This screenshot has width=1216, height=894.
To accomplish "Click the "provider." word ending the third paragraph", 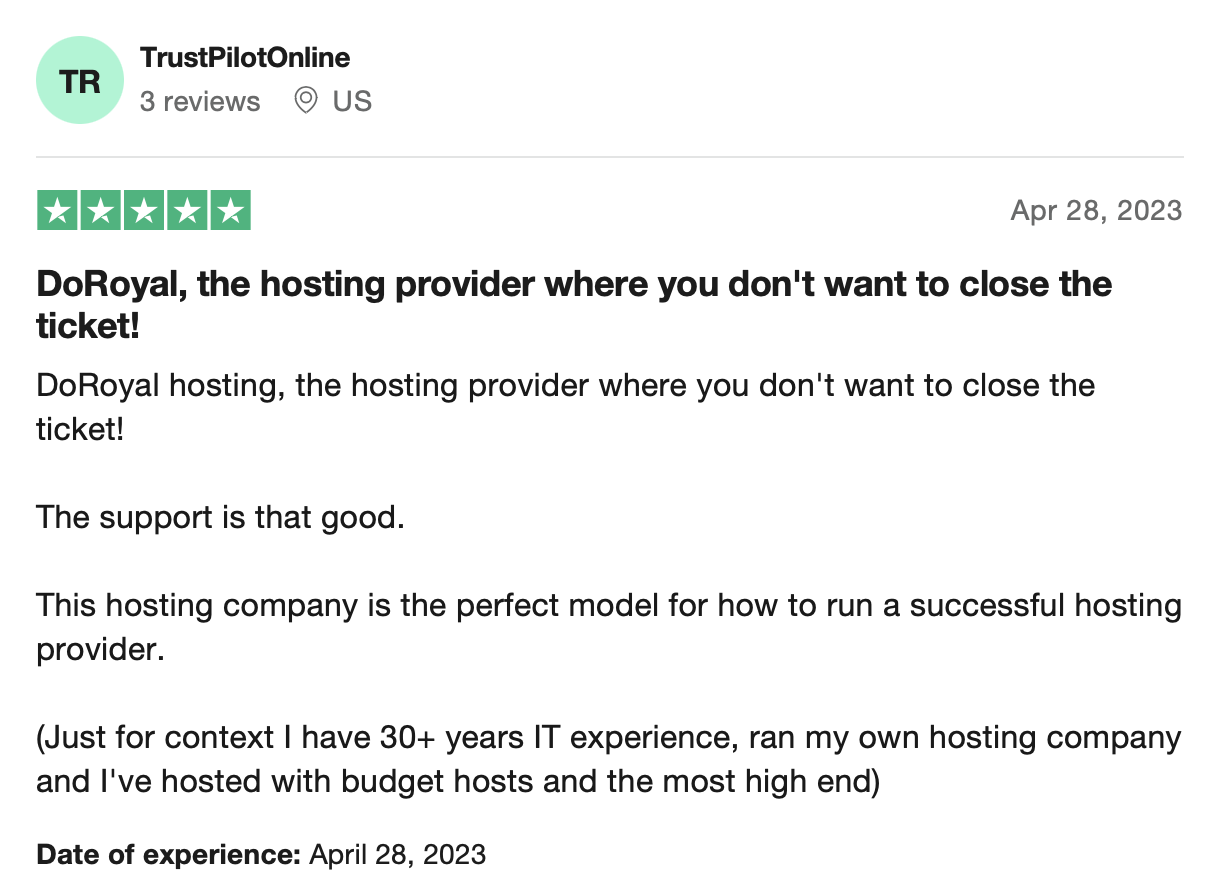I will click(100, 650).
